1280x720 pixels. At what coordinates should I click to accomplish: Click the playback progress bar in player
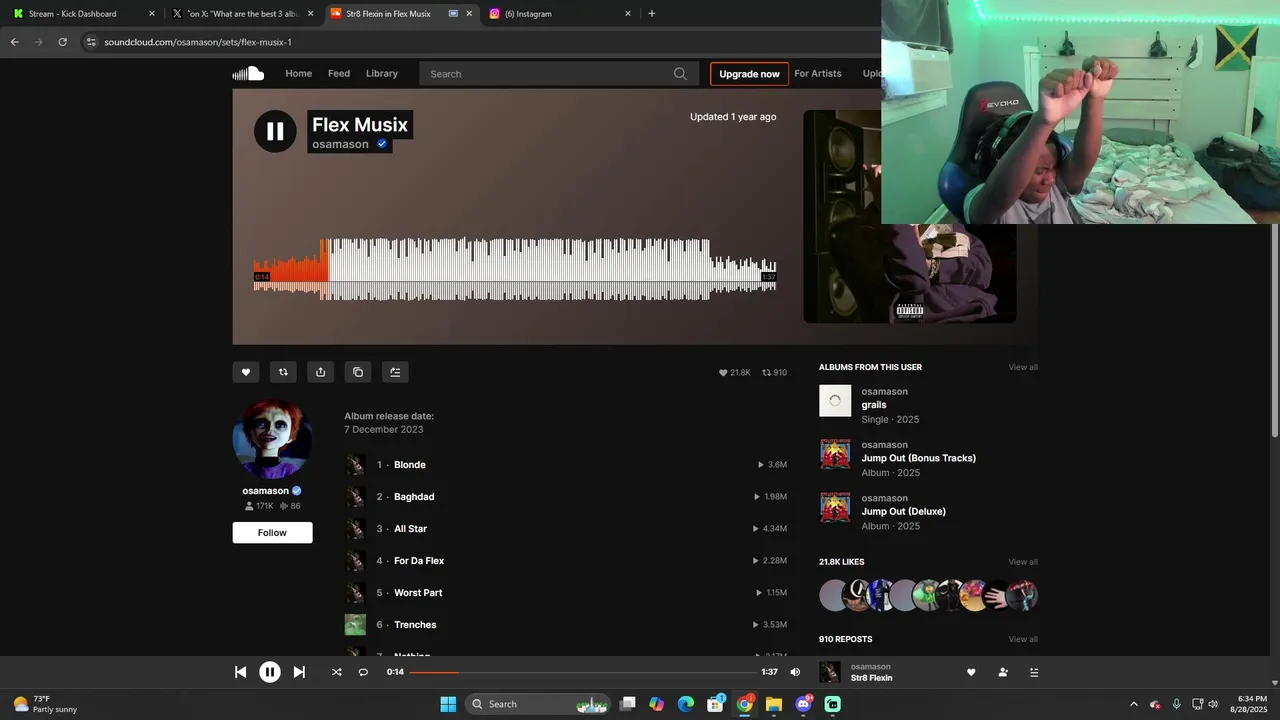pos(583,672)
